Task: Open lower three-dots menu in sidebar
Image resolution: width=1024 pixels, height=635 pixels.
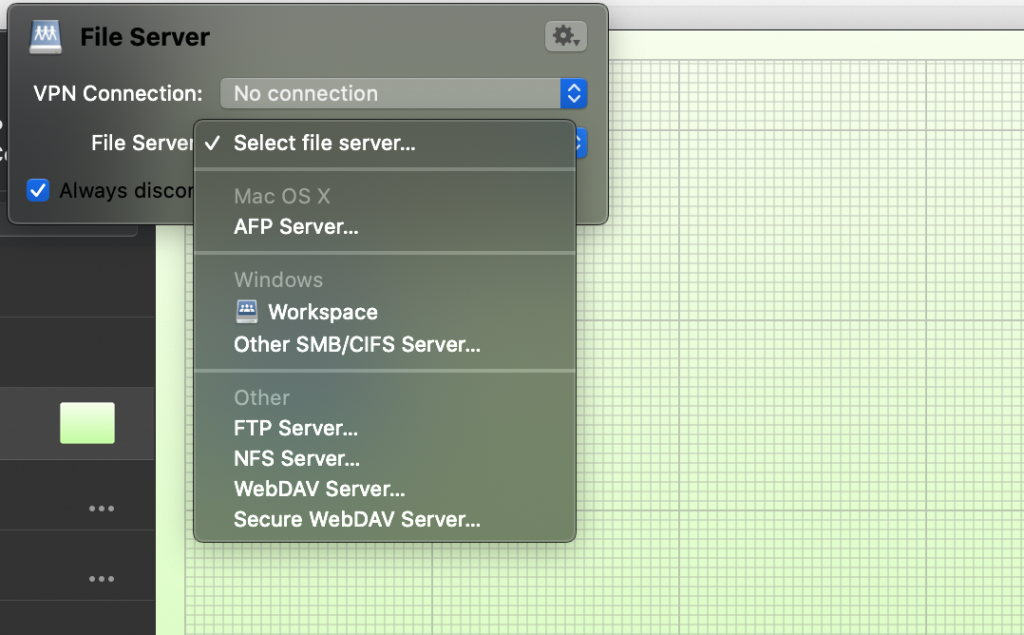Action: point(101,579)
